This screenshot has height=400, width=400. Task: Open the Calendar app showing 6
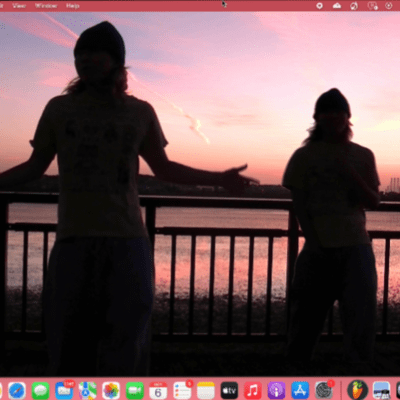158,390
